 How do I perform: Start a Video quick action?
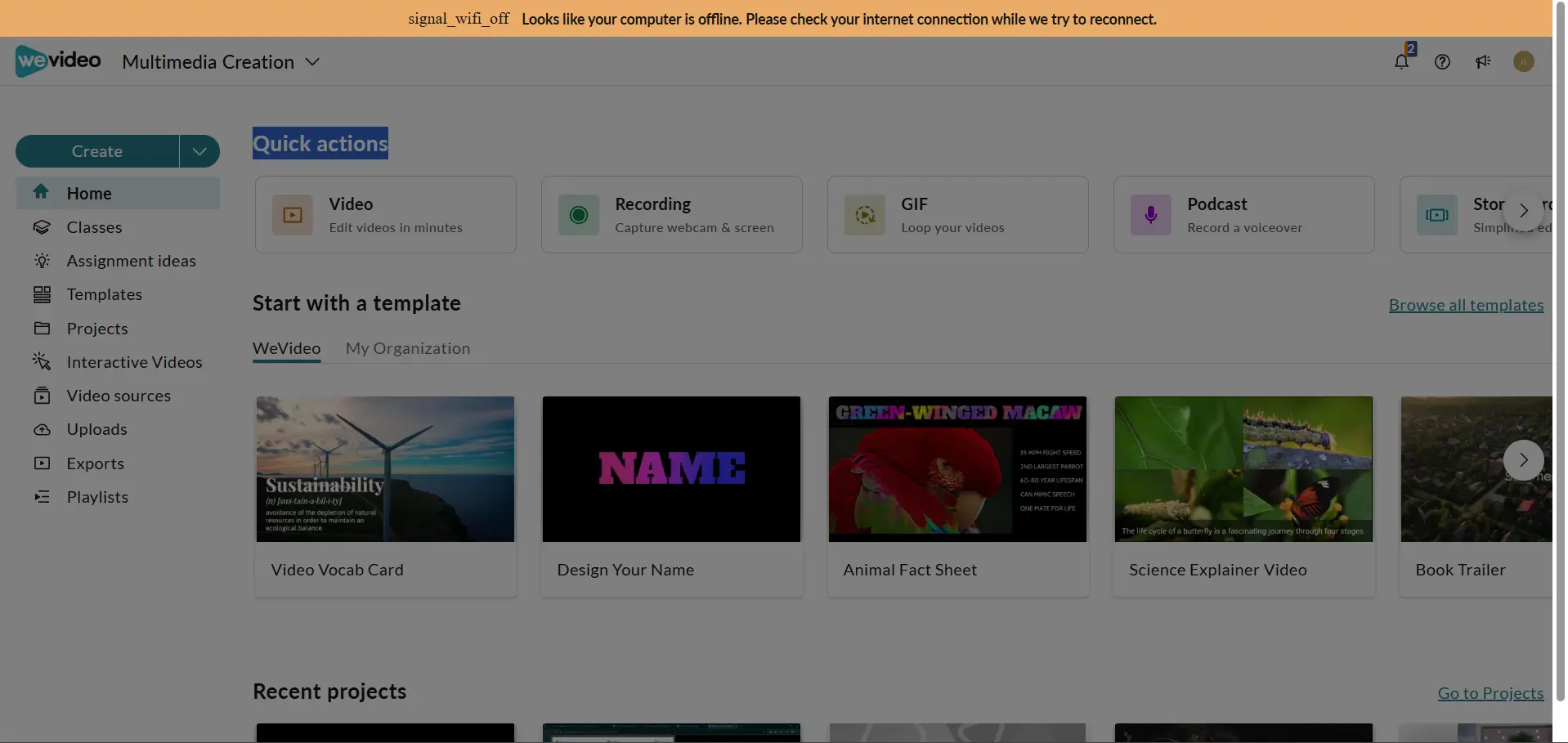(386, 215)
